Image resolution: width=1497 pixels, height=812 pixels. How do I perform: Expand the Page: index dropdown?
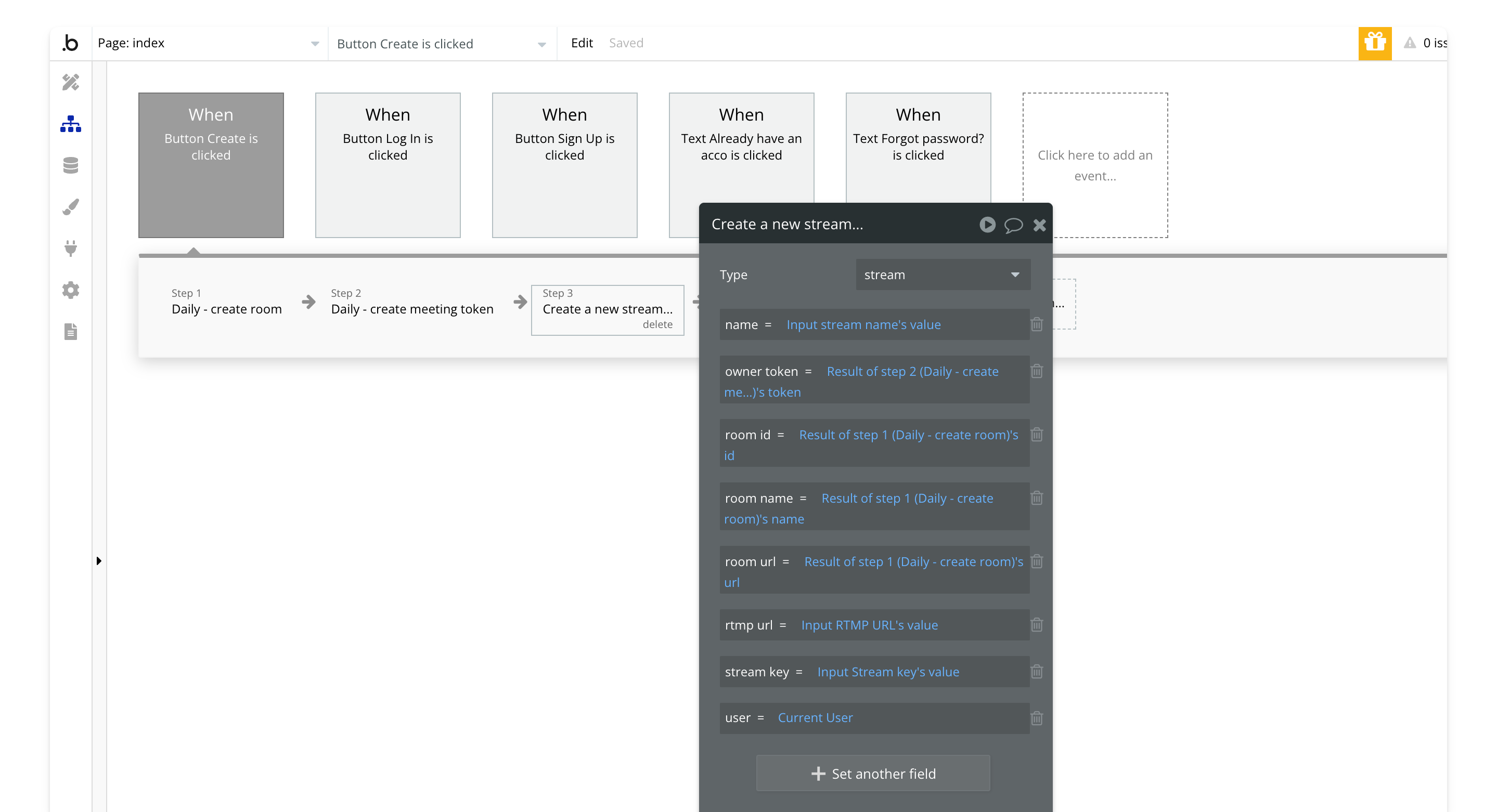coord(314,44)
